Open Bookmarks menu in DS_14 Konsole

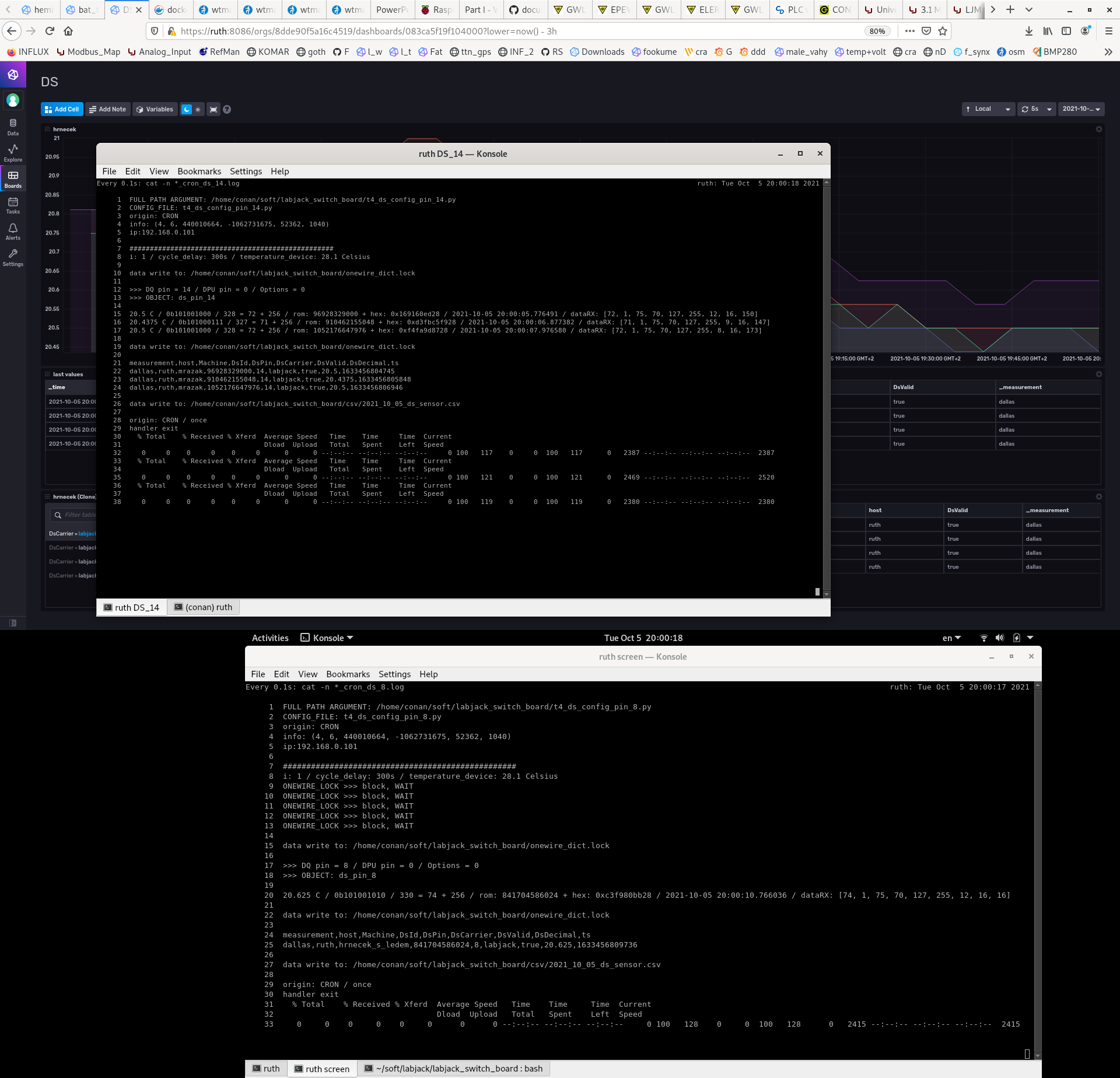coord(199,171)
